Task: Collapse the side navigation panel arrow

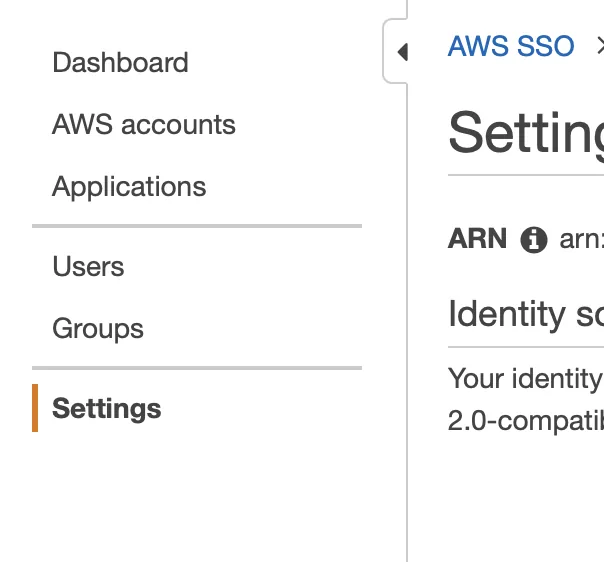Action: [x=402, y=52]
